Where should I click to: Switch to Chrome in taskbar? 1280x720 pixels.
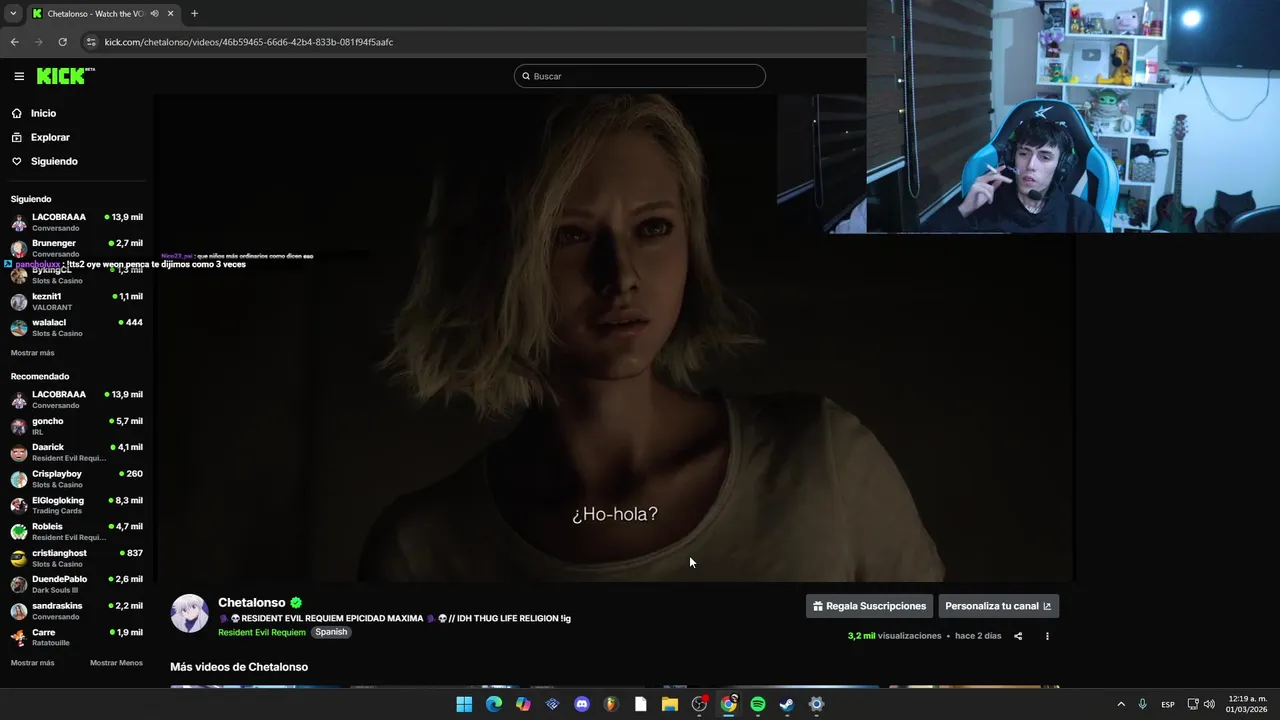[x=729, y=704]
